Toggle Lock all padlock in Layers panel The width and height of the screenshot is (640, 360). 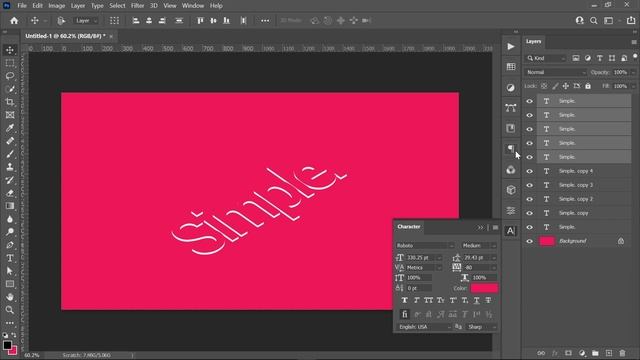[x=588, y=86]
